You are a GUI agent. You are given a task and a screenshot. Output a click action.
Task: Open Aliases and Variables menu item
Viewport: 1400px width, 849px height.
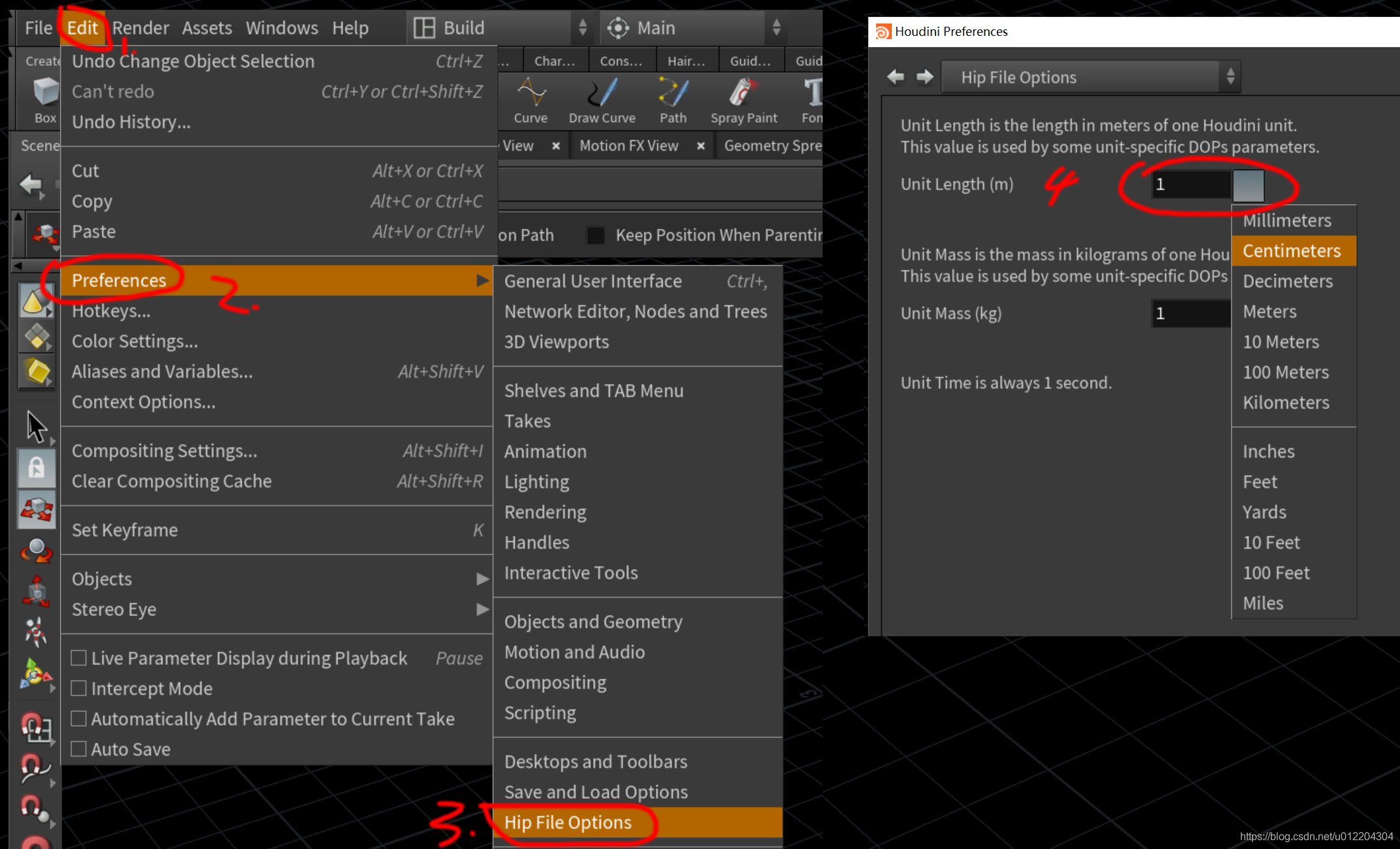(x=277, y=371)
